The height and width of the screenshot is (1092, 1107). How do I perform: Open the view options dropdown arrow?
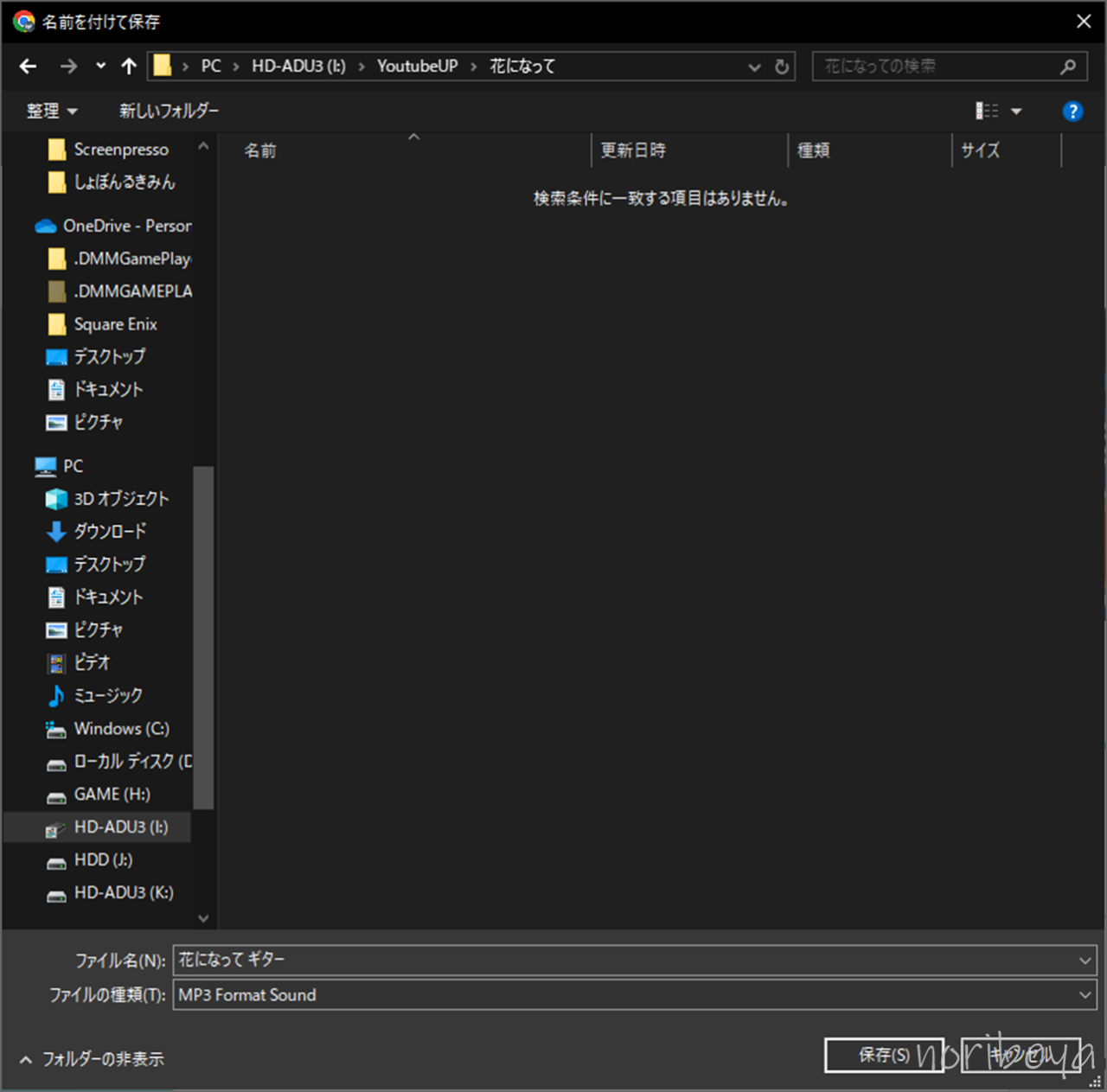pos(1016,112)
